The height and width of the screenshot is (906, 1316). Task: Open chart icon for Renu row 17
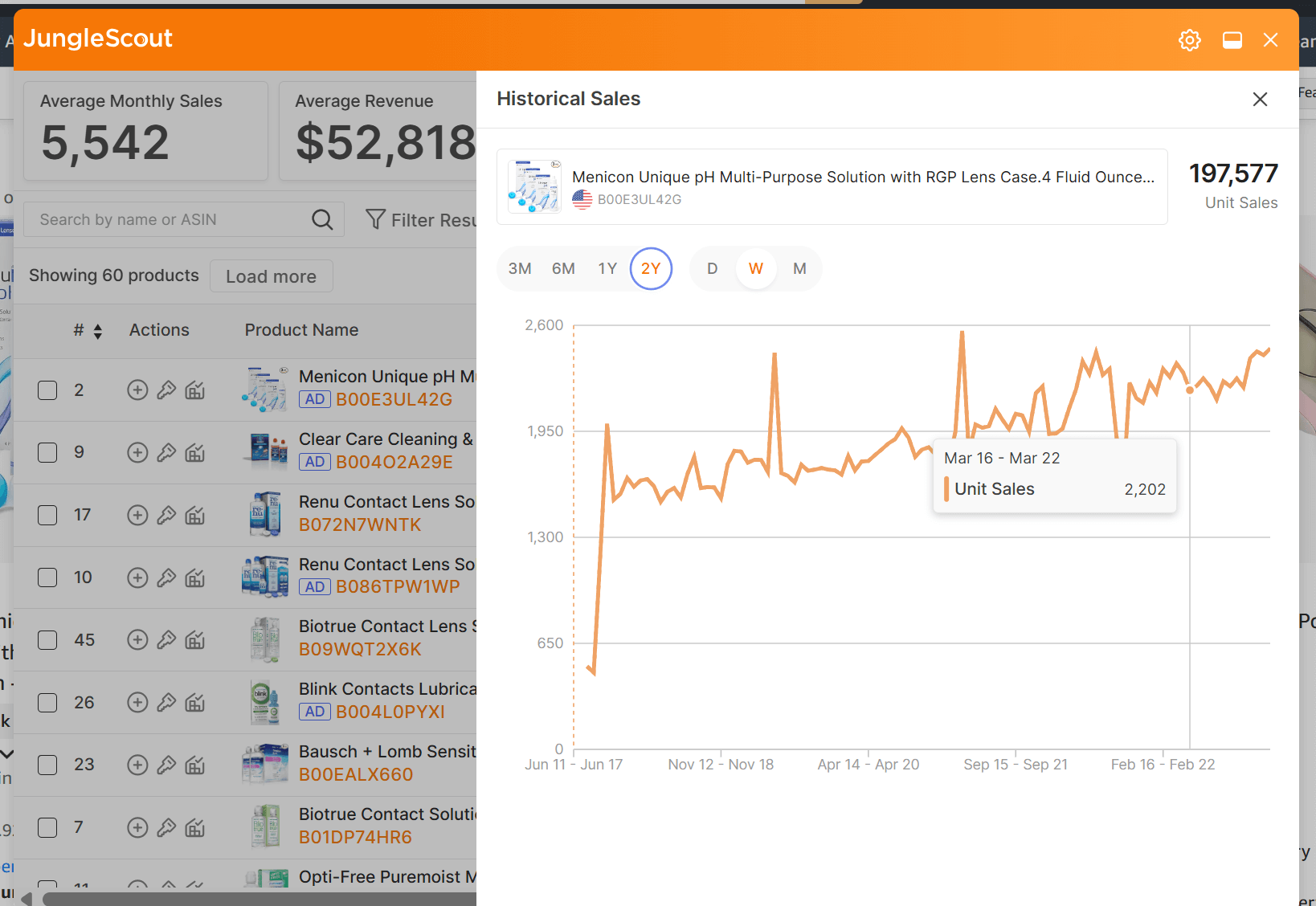(x=195, y=515)
